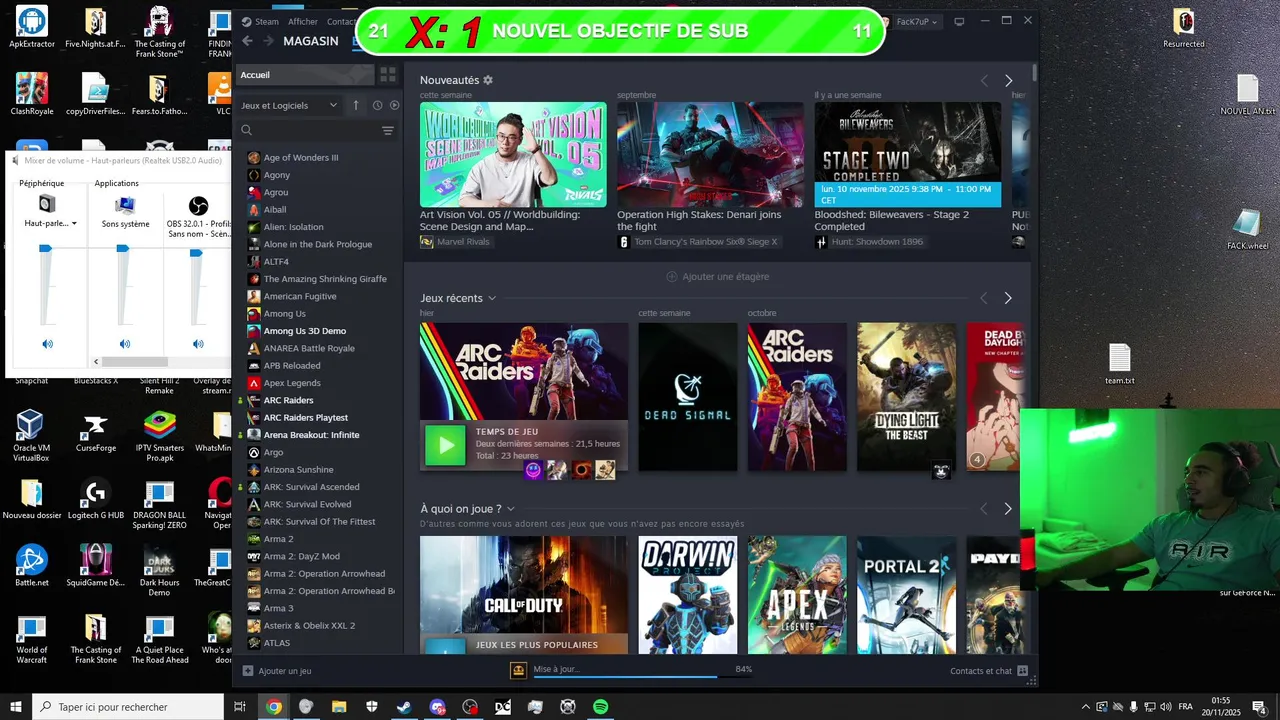
Task: Open advanced filters icon beside the search
Action: pyautogui.click(x=388, y=131)
